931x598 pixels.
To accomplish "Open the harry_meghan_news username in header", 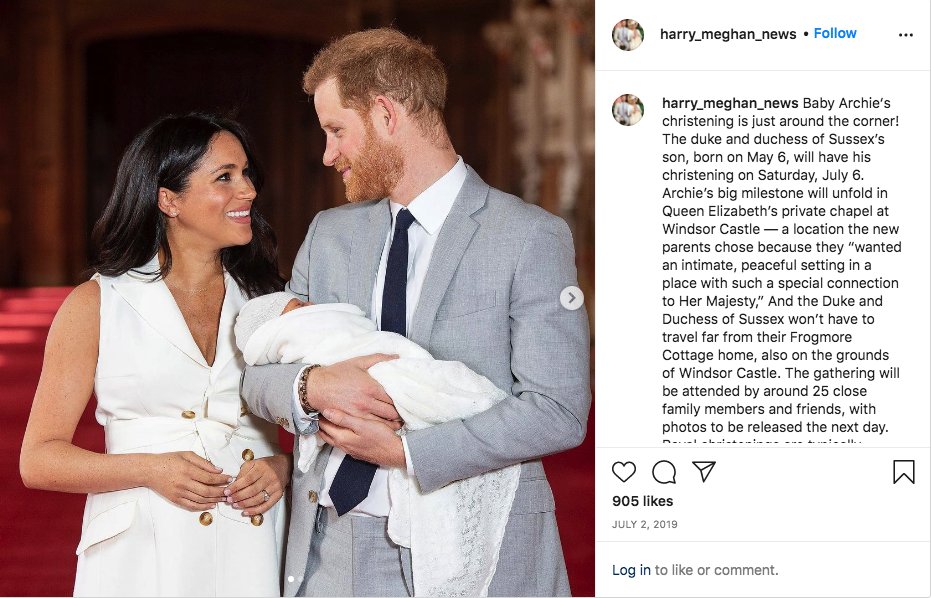I will [728, 34].
